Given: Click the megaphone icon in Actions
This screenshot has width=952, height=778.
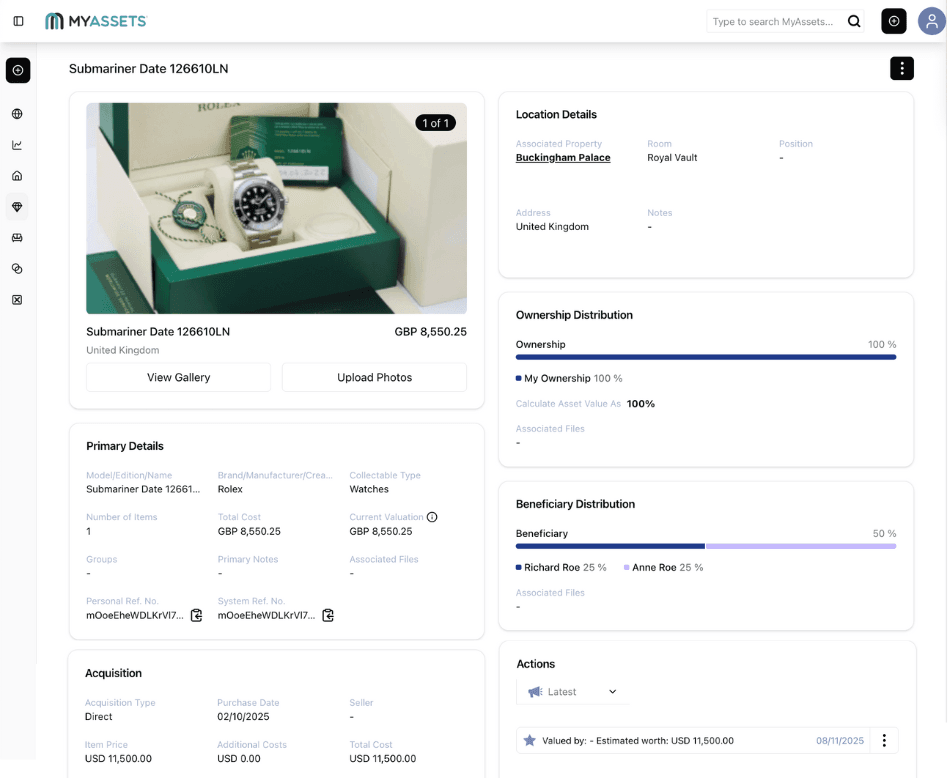Looking at the screenshot, I should [535, 692].
